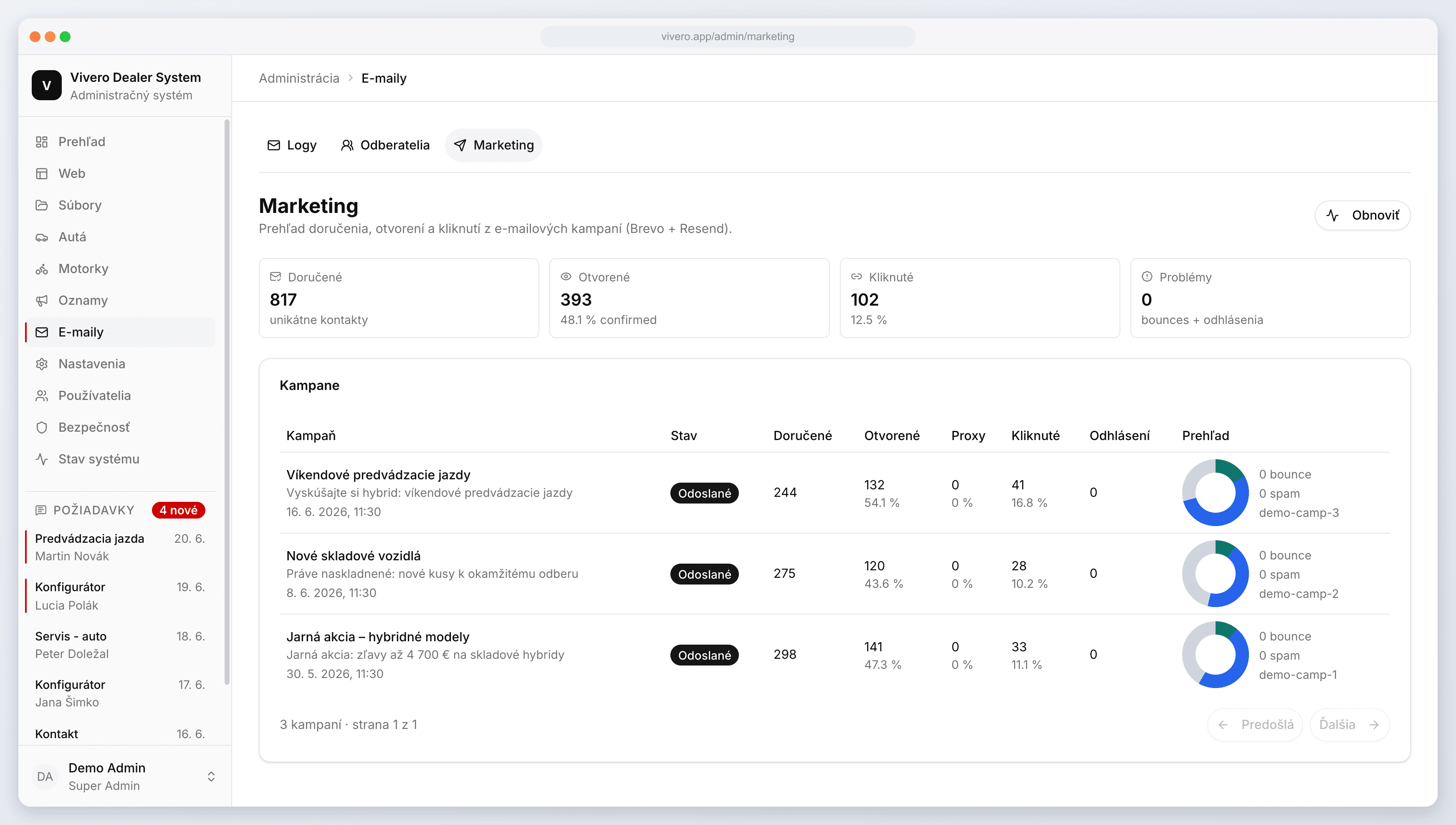This screenshot has width=1456, height=825.
Task: Click the Používatelia users icon
Action: 41,395
